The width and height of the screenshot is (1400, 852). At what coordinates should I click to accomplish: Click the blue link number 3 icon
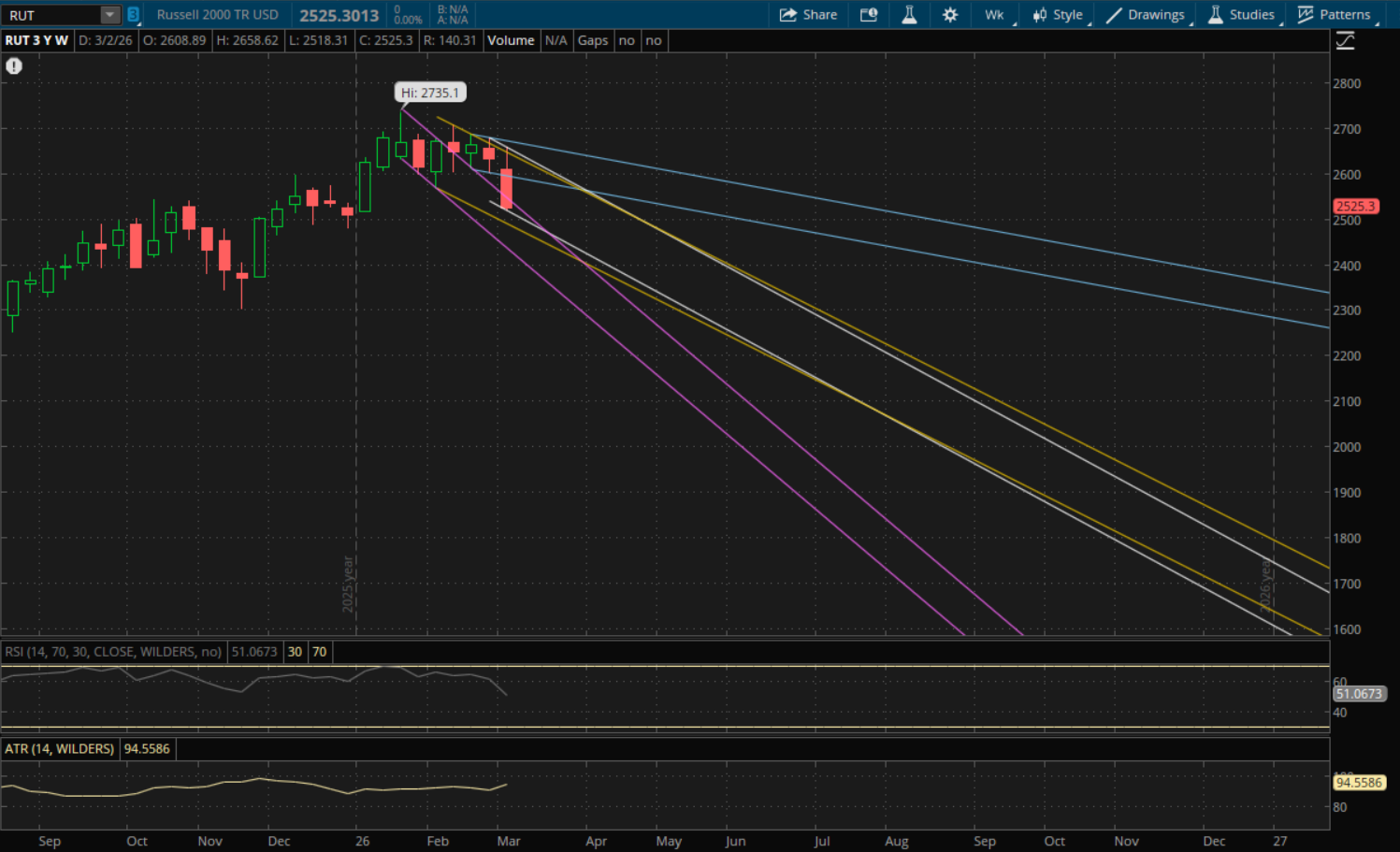click(x=134, y=15)
